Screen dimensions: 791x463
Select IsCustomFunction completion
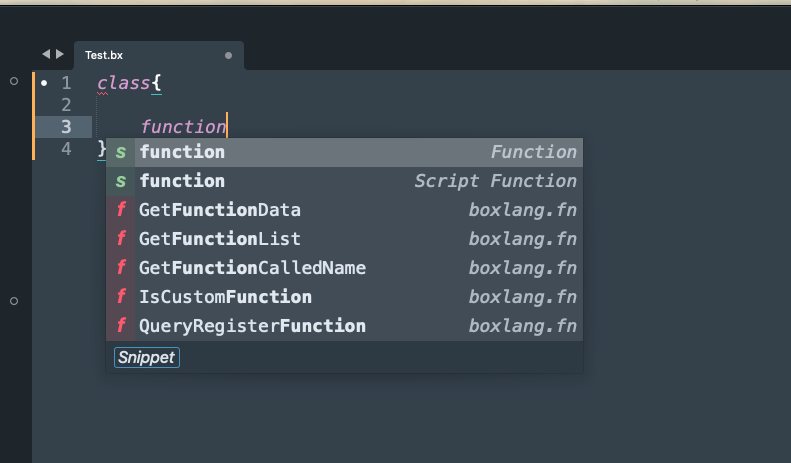344,297
